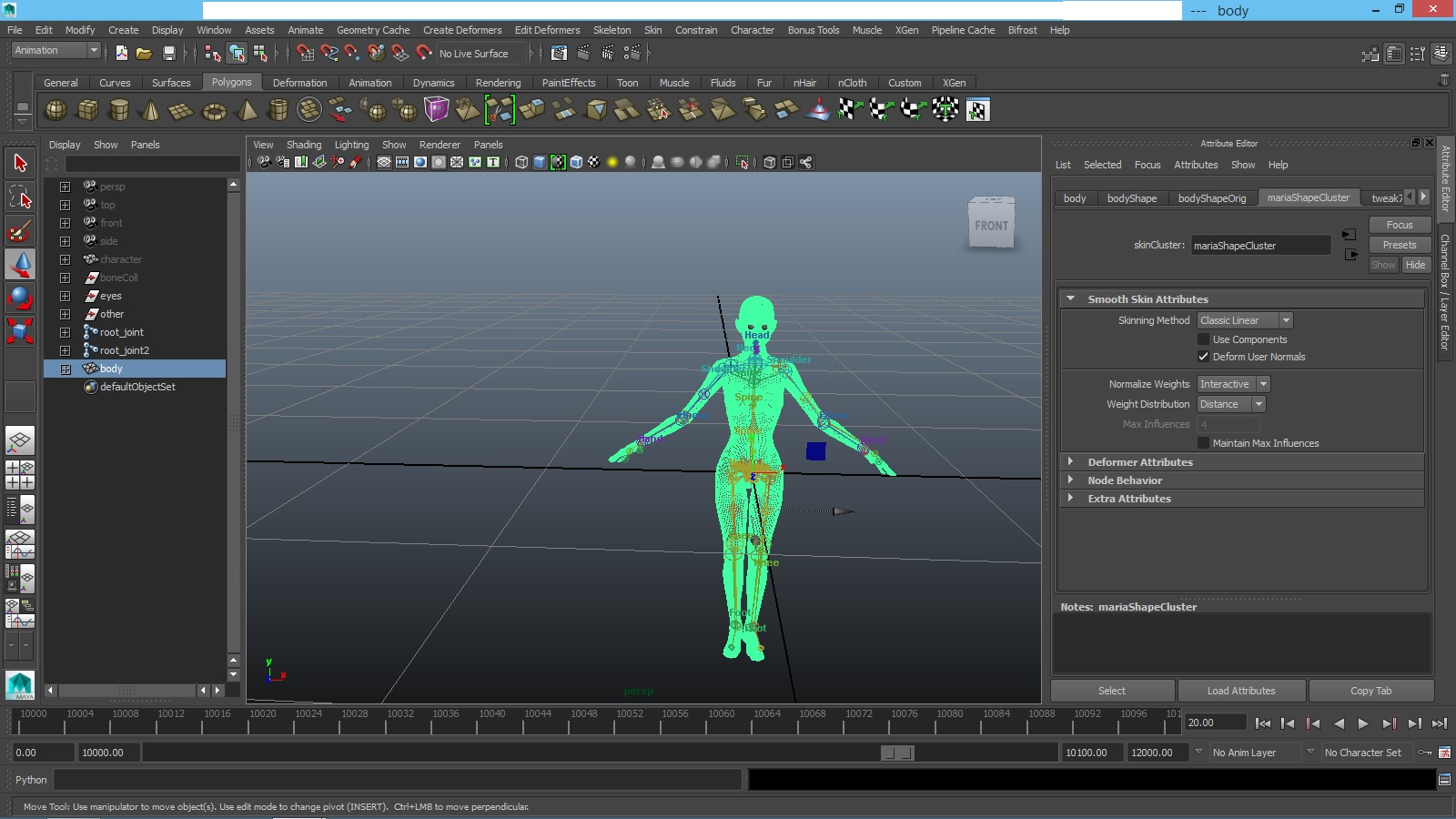Uncheck Deform User Normals
Viewport: 1456px width, 819px height.
tap(1203, 357)
